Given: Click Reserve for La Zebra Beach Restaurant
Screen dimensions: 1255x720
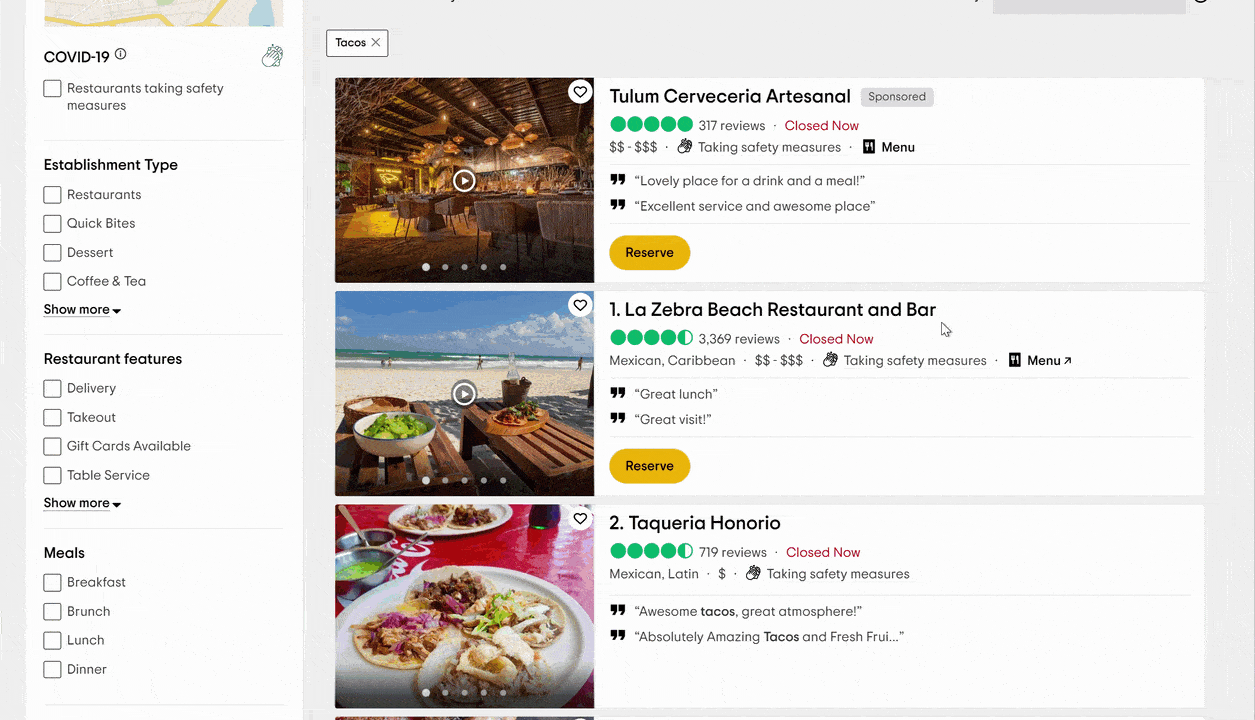Looking at the screenshot, I should click(649, 466).
